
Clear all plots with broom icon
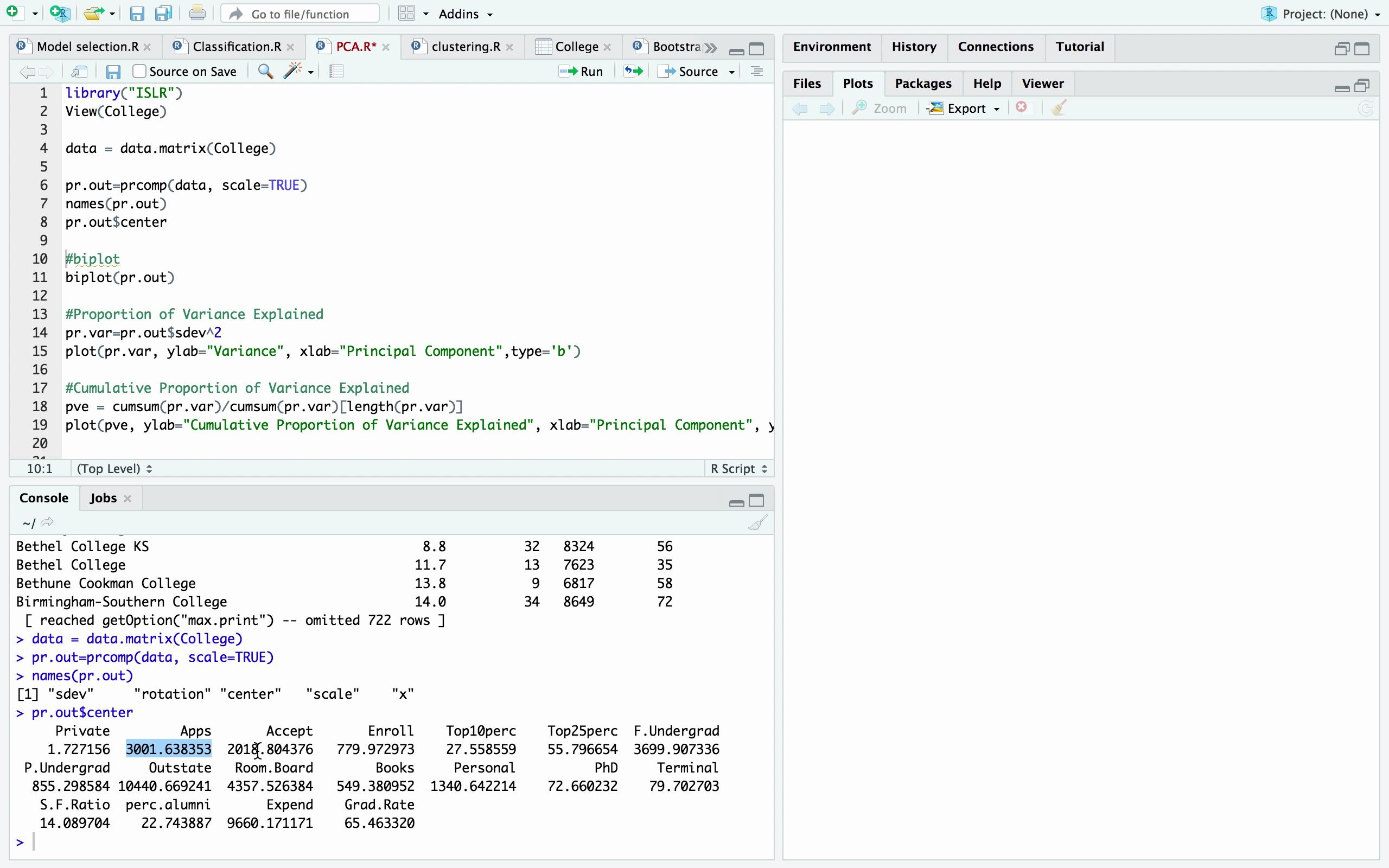(1059, 107)
